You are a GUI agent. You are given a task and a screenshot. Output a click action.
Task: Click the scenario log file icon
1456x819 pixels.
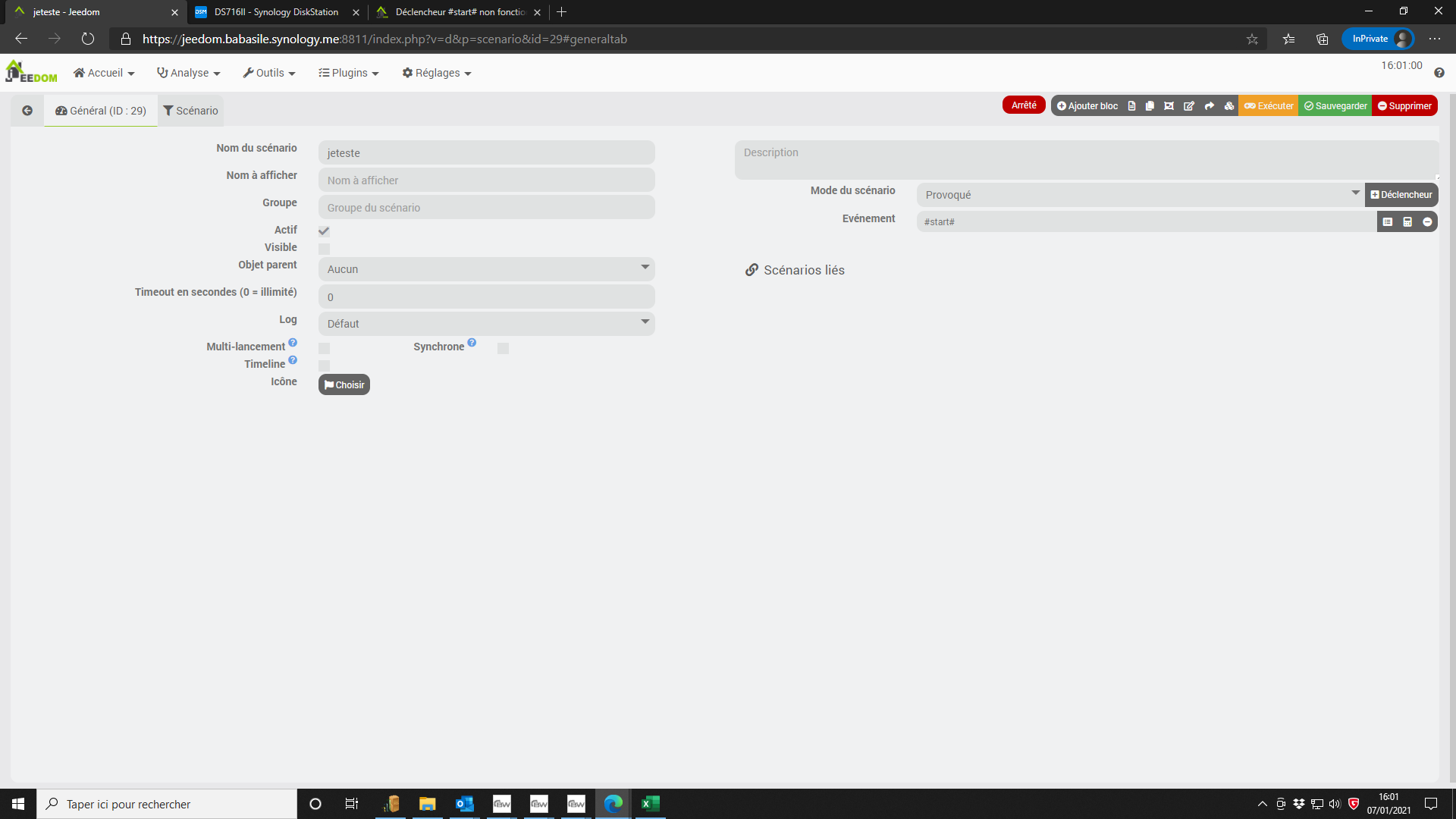click(1131, 106)
